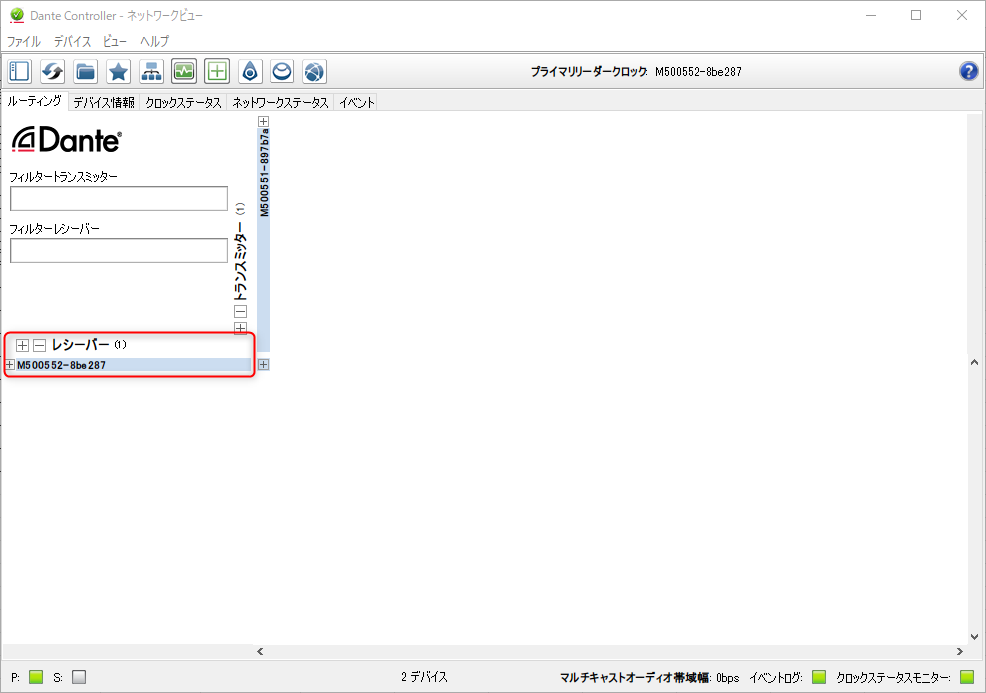Screen dimensions: 986x693
Task: Click the 2 デバイス status bar text
Action: (x=424, y=677)
